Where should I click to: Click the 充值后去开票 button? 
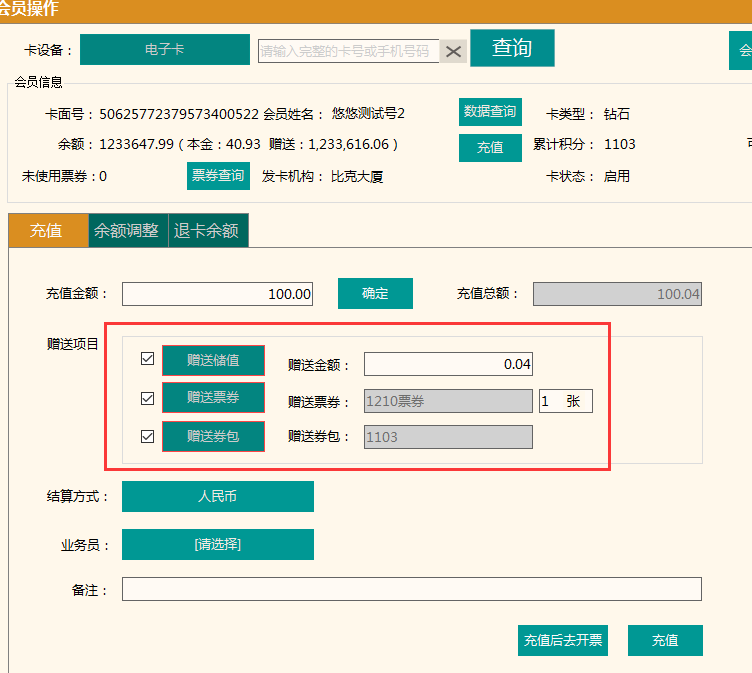coord(563,640)
